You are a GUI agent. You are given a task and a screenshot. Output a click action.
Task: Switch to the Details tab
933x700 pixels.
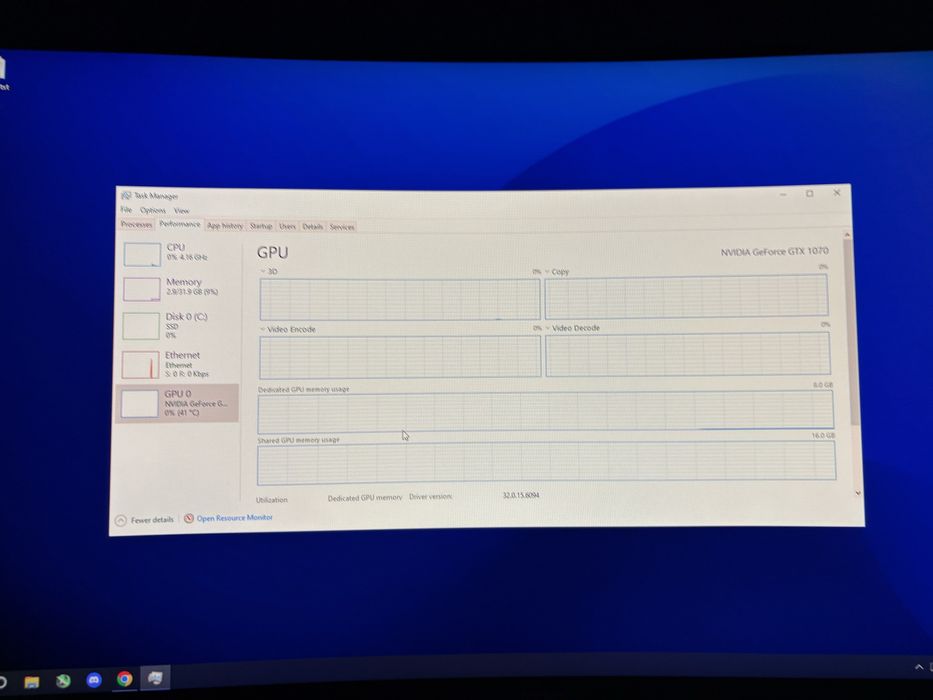(312, 227)
